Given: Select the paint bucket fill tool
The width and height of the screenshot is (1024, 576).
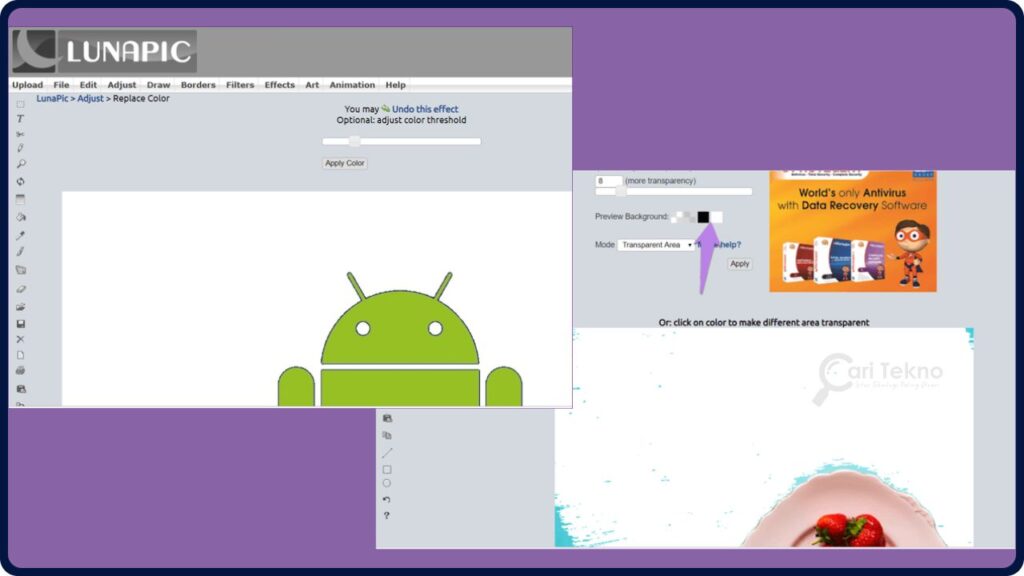Looking at the screenshot, I should pos(21,217).
